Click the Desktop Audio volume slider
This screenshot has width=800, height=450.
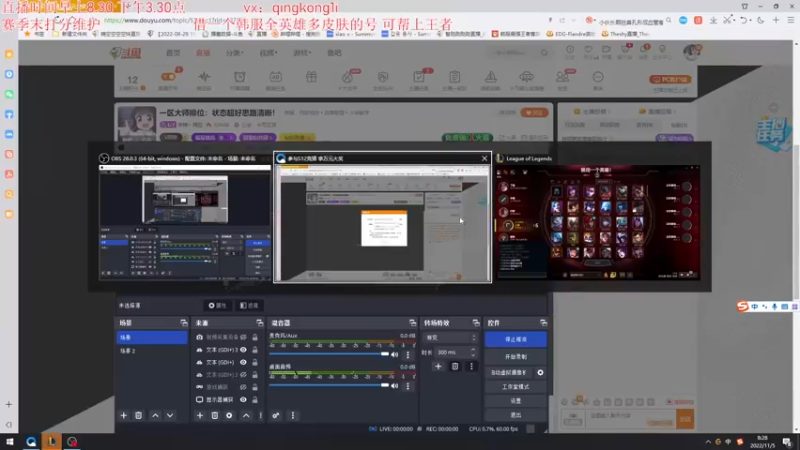(x=329, y=386)
